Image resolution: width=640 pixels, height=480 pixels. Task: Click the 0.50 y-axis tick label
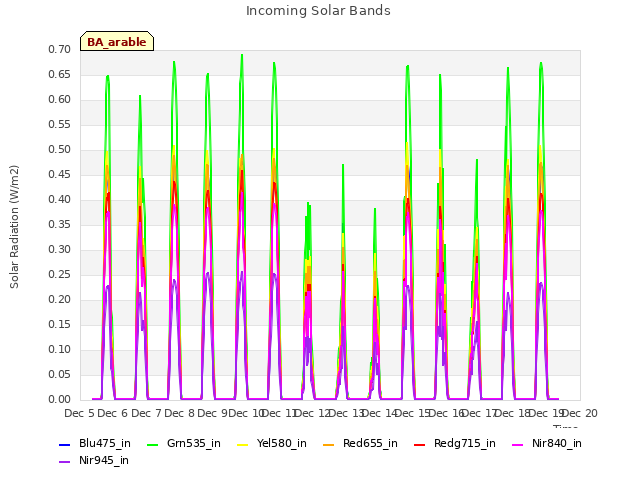[x=60, y=149]
